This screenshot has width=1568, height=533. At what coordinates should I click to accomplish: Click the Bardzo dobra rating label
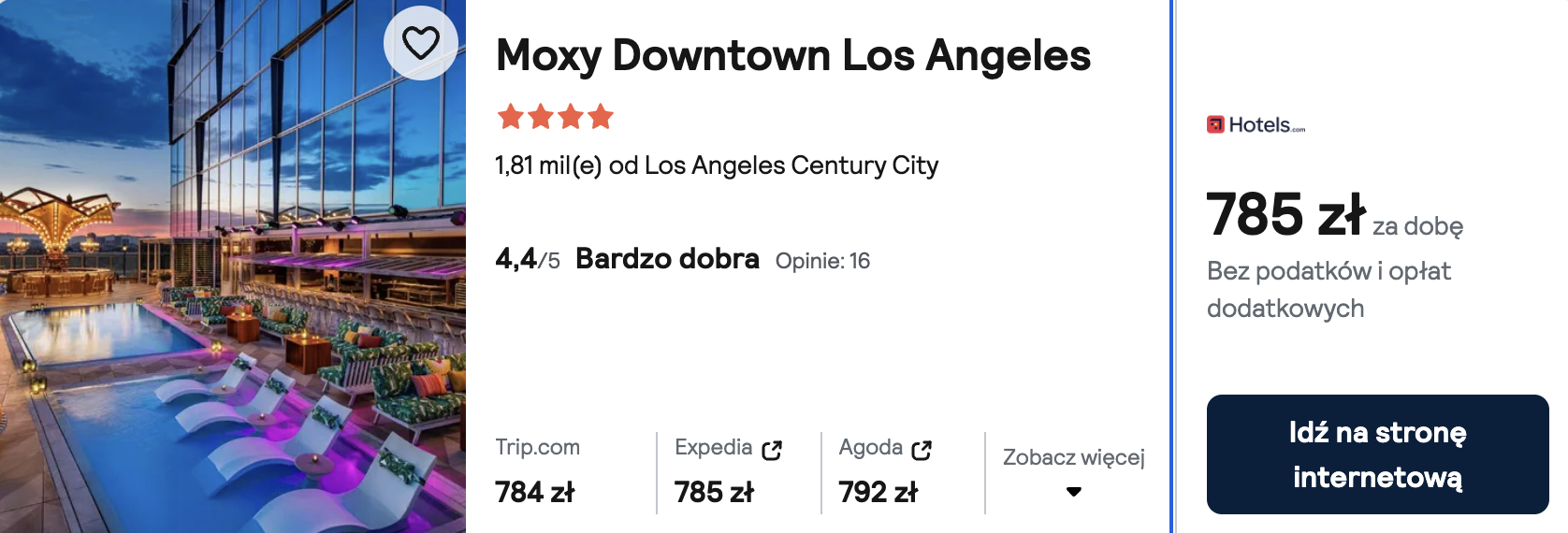coord(667,258)
